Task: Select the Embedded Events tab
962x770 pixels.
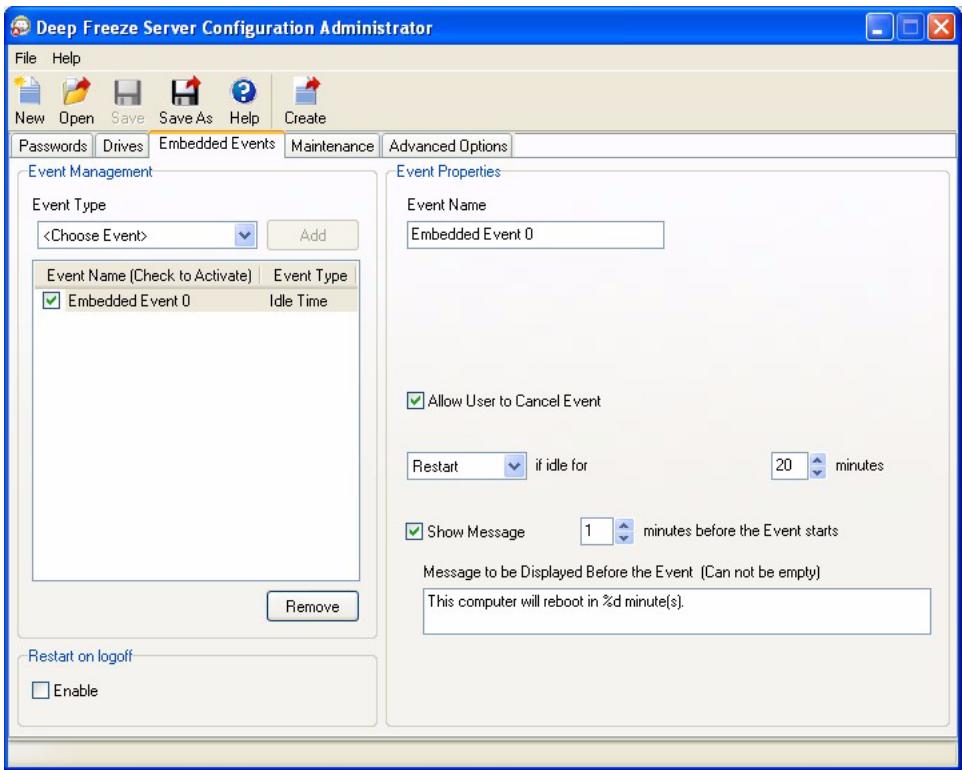Action: [217, 144]
